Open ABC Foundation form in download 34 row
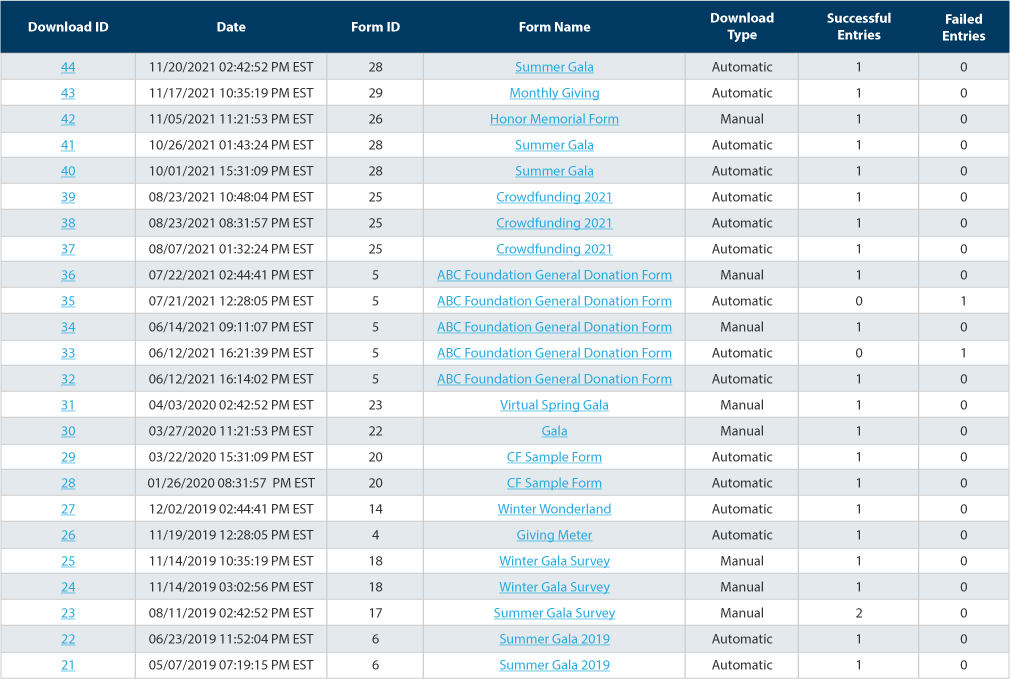This screenshot has height=679, width=1010. click(554, 327)
